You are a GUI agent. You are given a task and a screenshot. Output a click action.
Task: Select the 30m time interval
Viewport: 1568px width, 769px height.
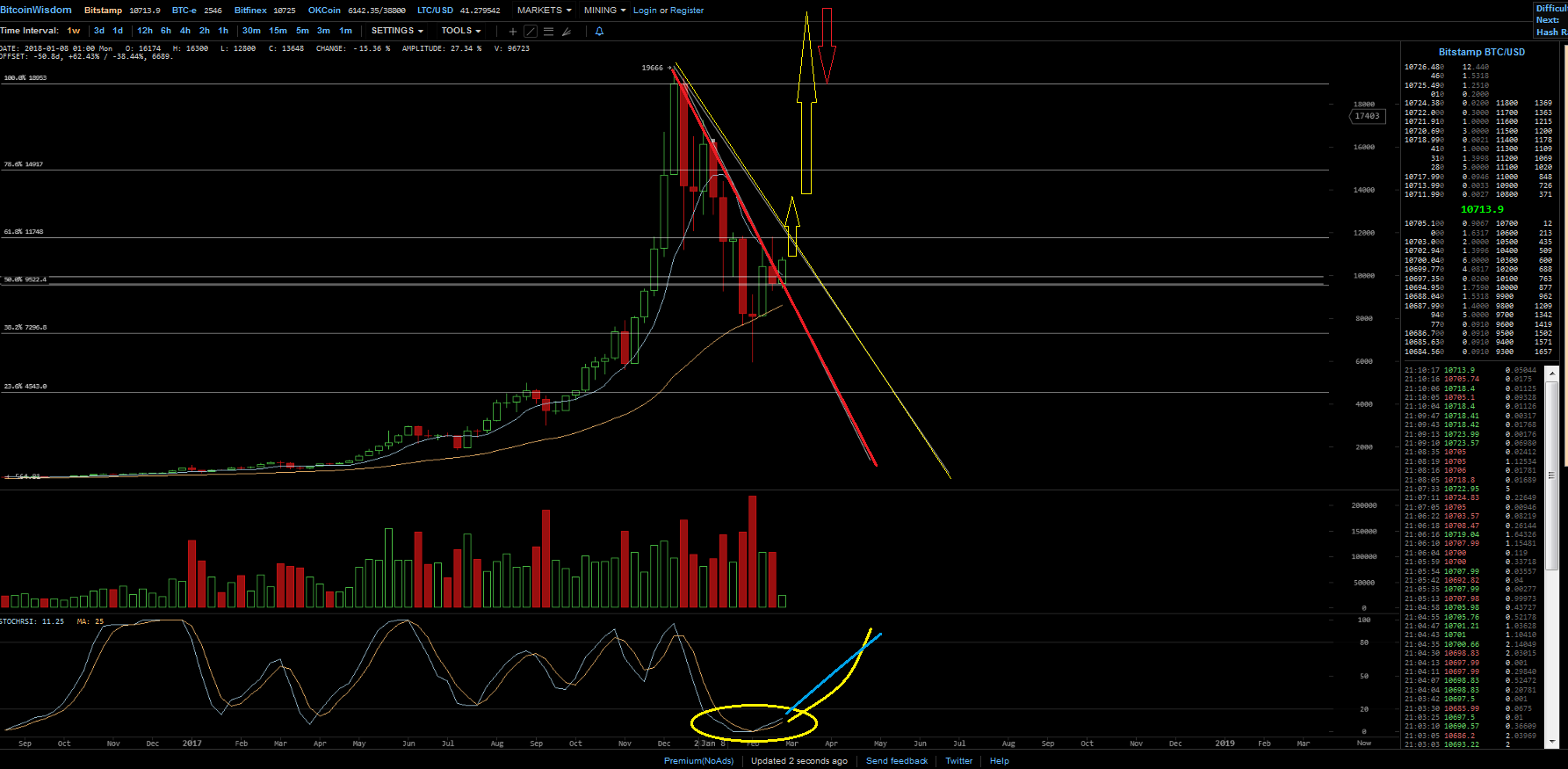click(x=251, y=31)
